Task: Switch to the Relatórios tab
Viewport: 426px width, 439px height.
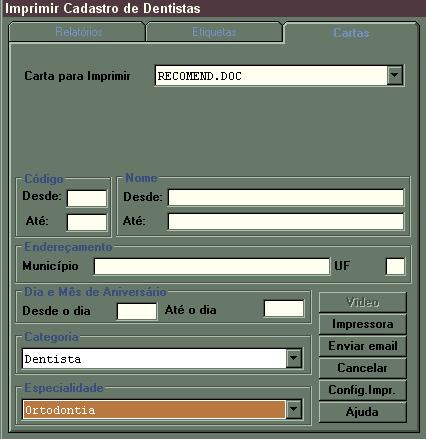Action: [x=77, y=32]
